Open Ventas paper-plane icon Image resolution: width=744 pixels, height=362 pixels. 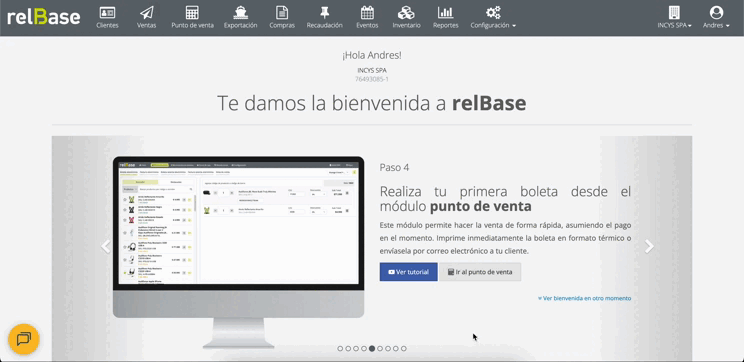[147, 12]
